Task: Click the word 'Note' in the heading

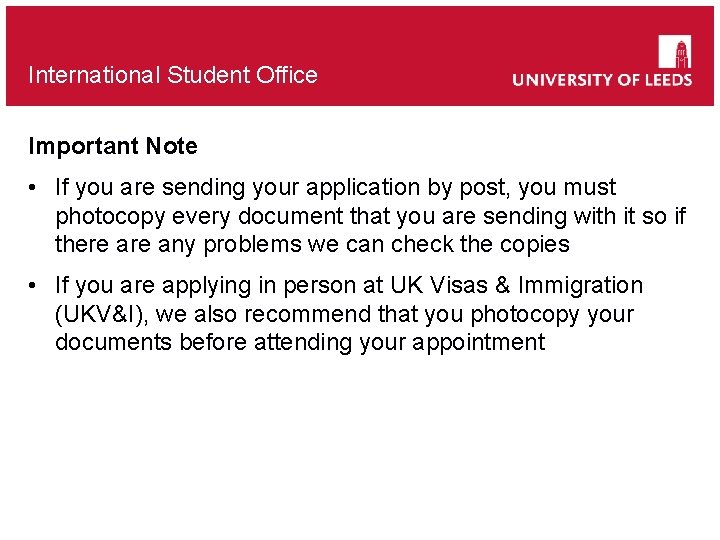Action: pos(171,146)
